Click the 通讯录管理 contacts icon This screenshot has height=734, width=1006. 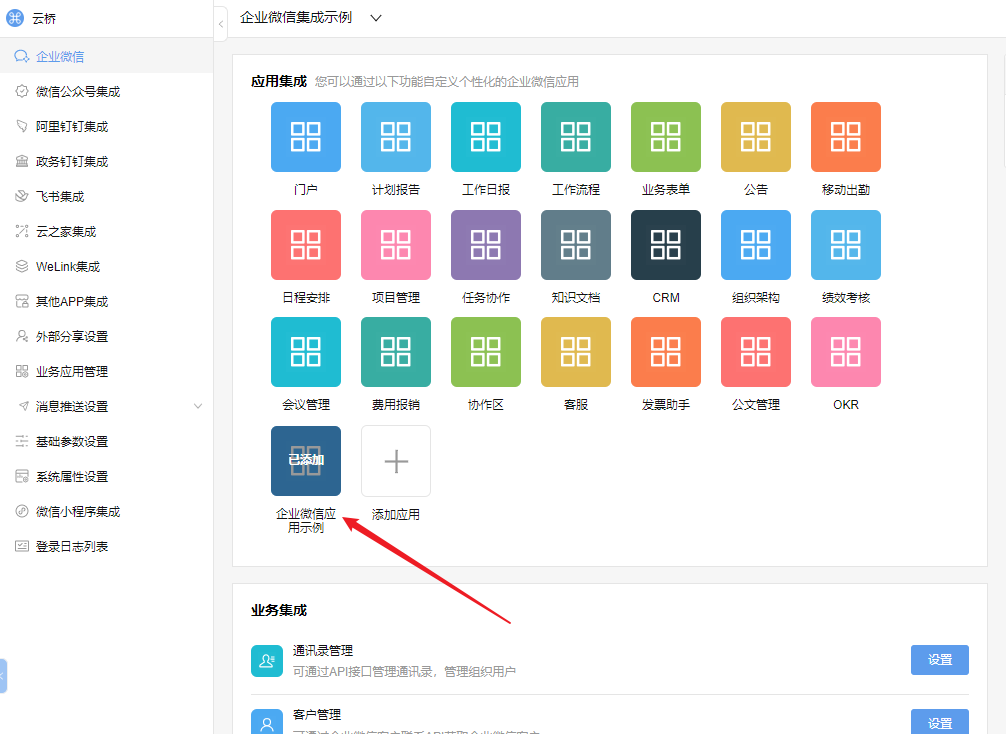coord(267,661)
